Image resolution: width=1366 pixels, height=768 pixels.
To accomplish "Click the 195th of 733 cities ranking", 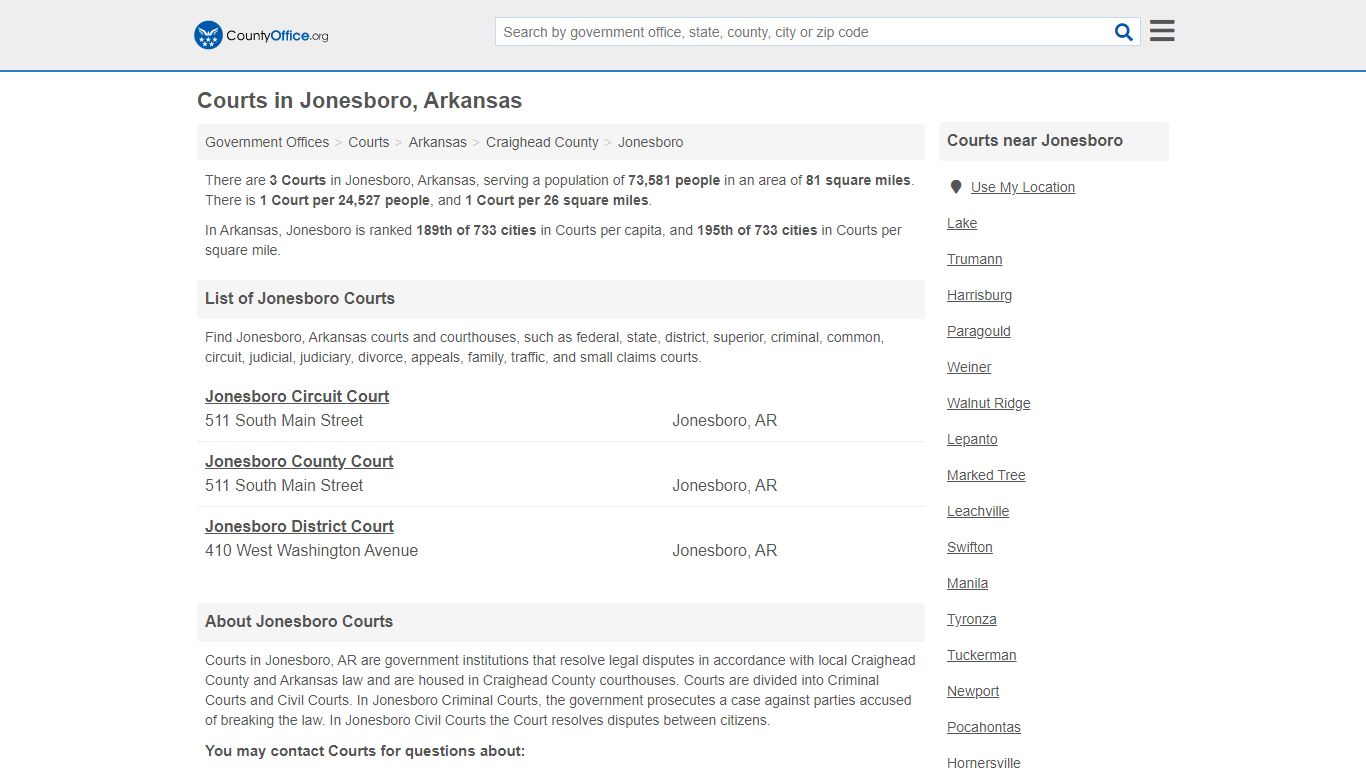I will point(757,230).
